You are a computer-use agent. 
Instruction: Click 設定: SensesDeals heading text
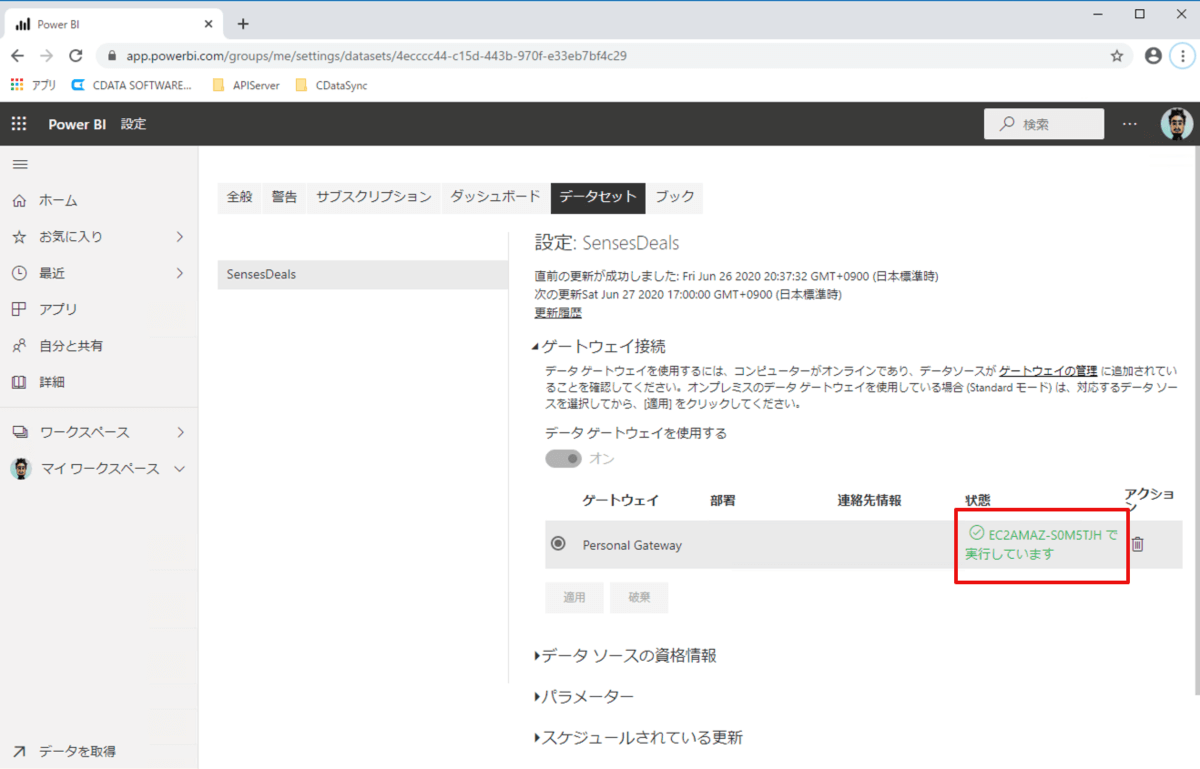click(607, 243)
